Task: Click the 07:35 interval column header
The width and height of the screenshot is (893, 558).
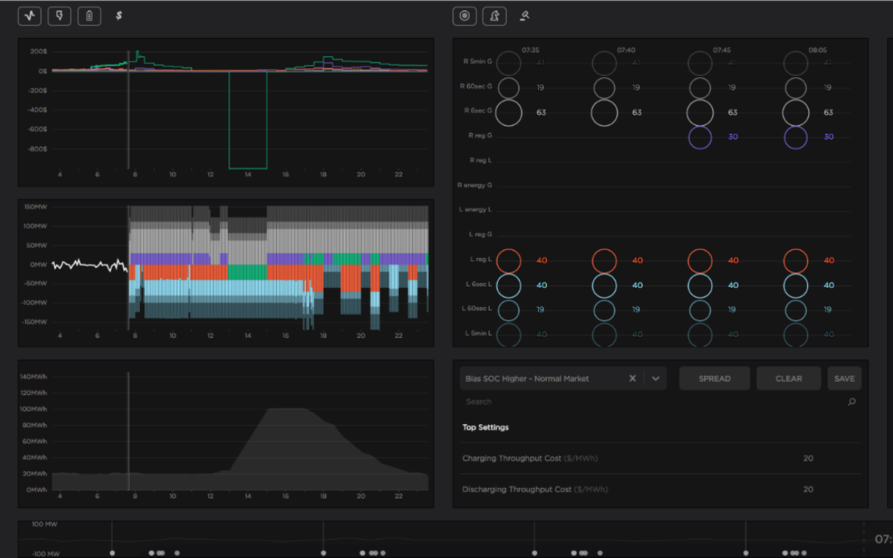Action: 530,50
